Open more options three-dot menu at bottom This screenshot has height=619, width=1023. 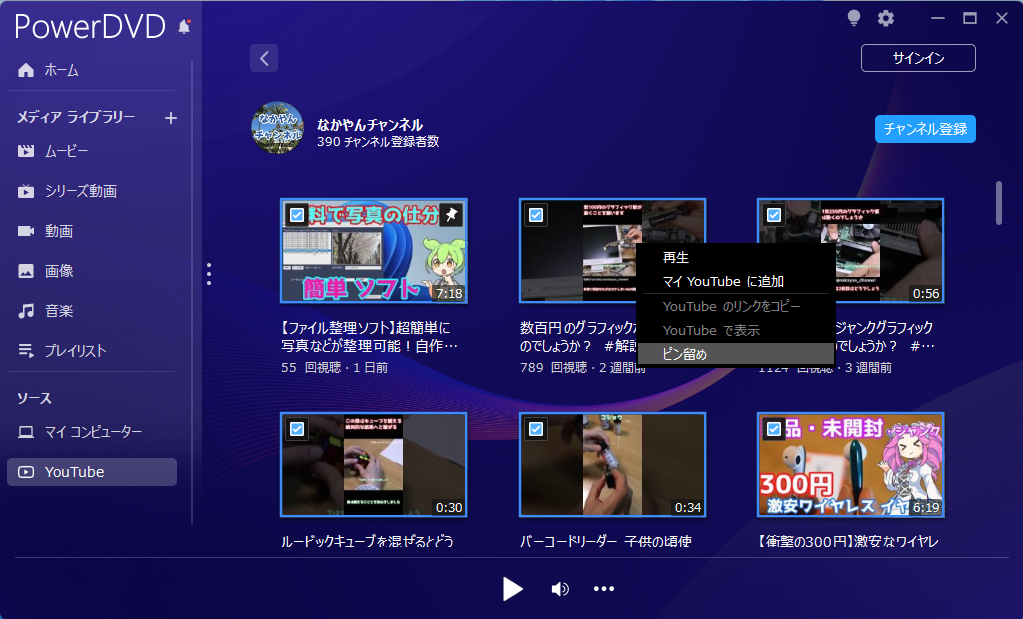603,589
